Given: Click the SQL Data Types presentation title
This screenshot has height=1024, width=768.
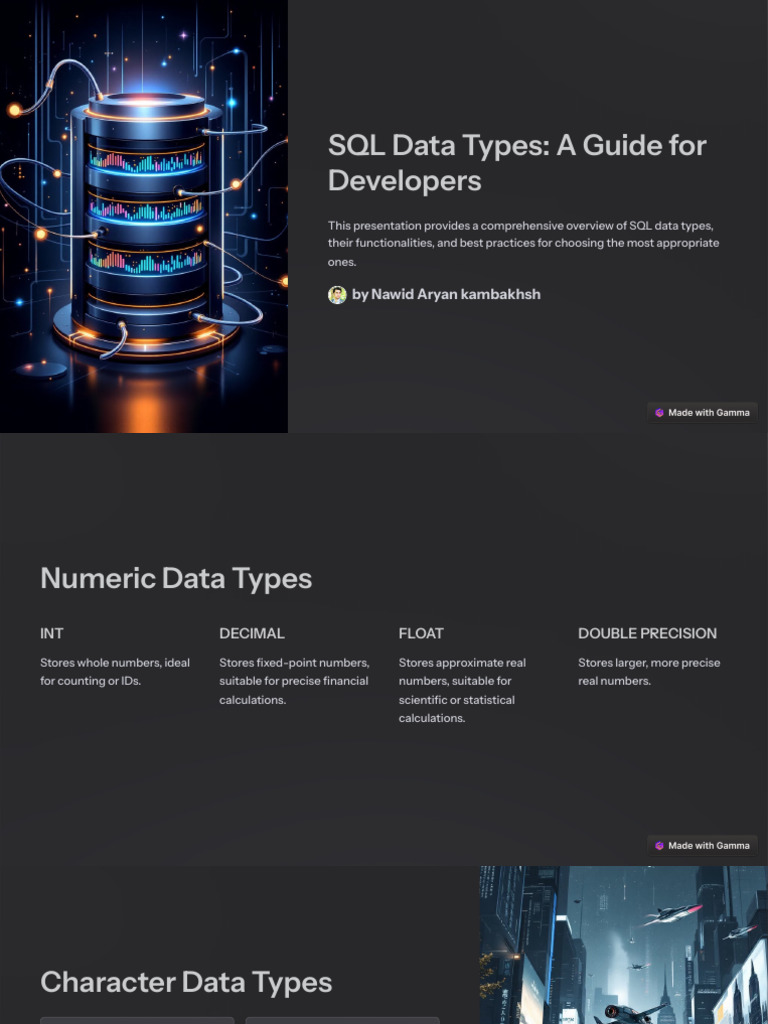Looking at the screenshot, I should 517,163.
